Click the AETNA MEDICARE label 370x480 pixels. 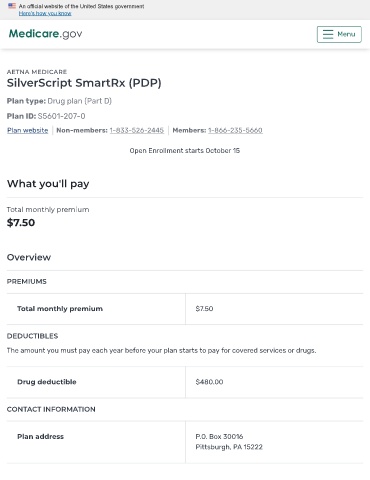coord(37,72)
